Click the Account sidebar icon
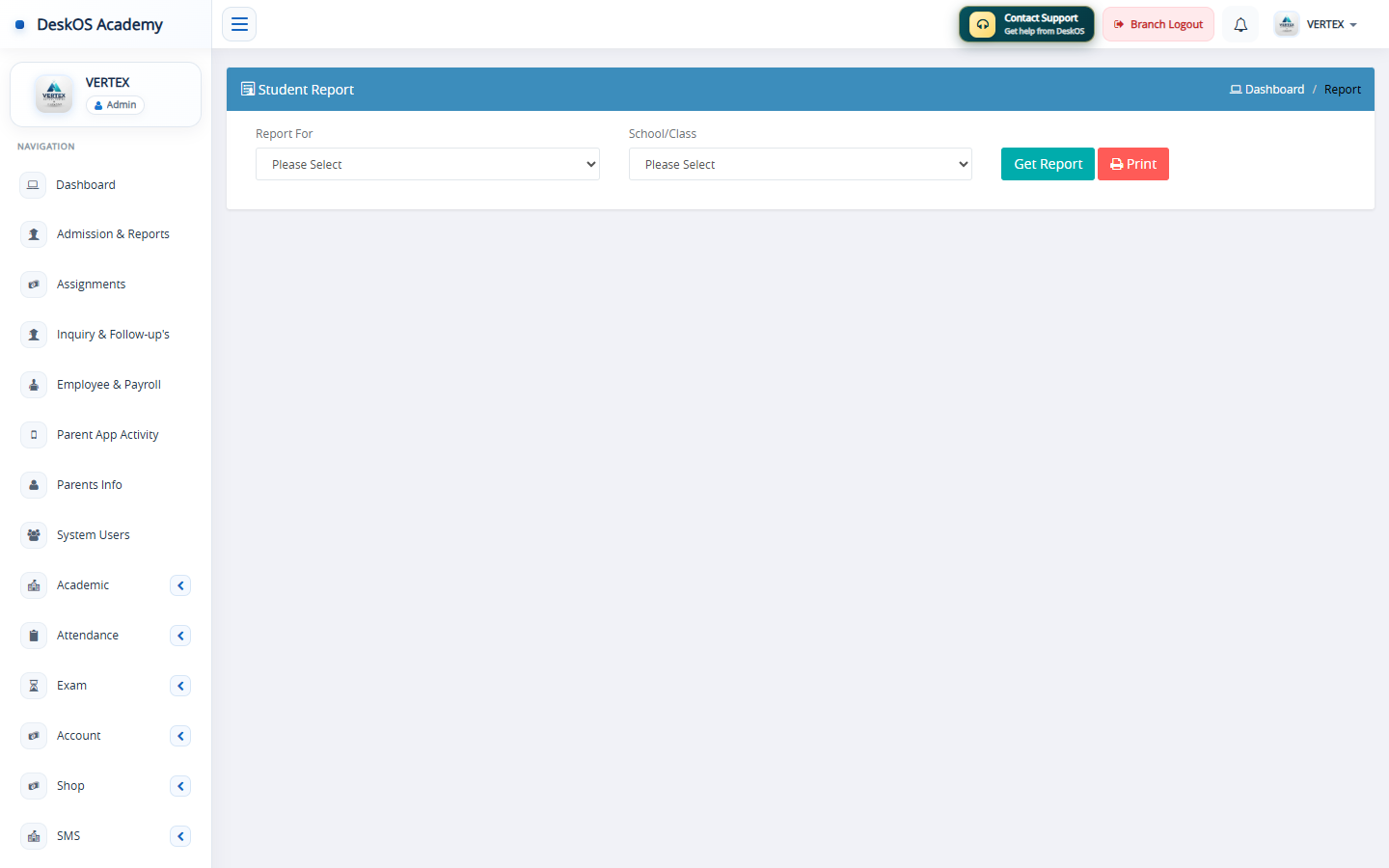This screenshot has width=1389, height=868. pyautogui.click(x=34, y=736)
